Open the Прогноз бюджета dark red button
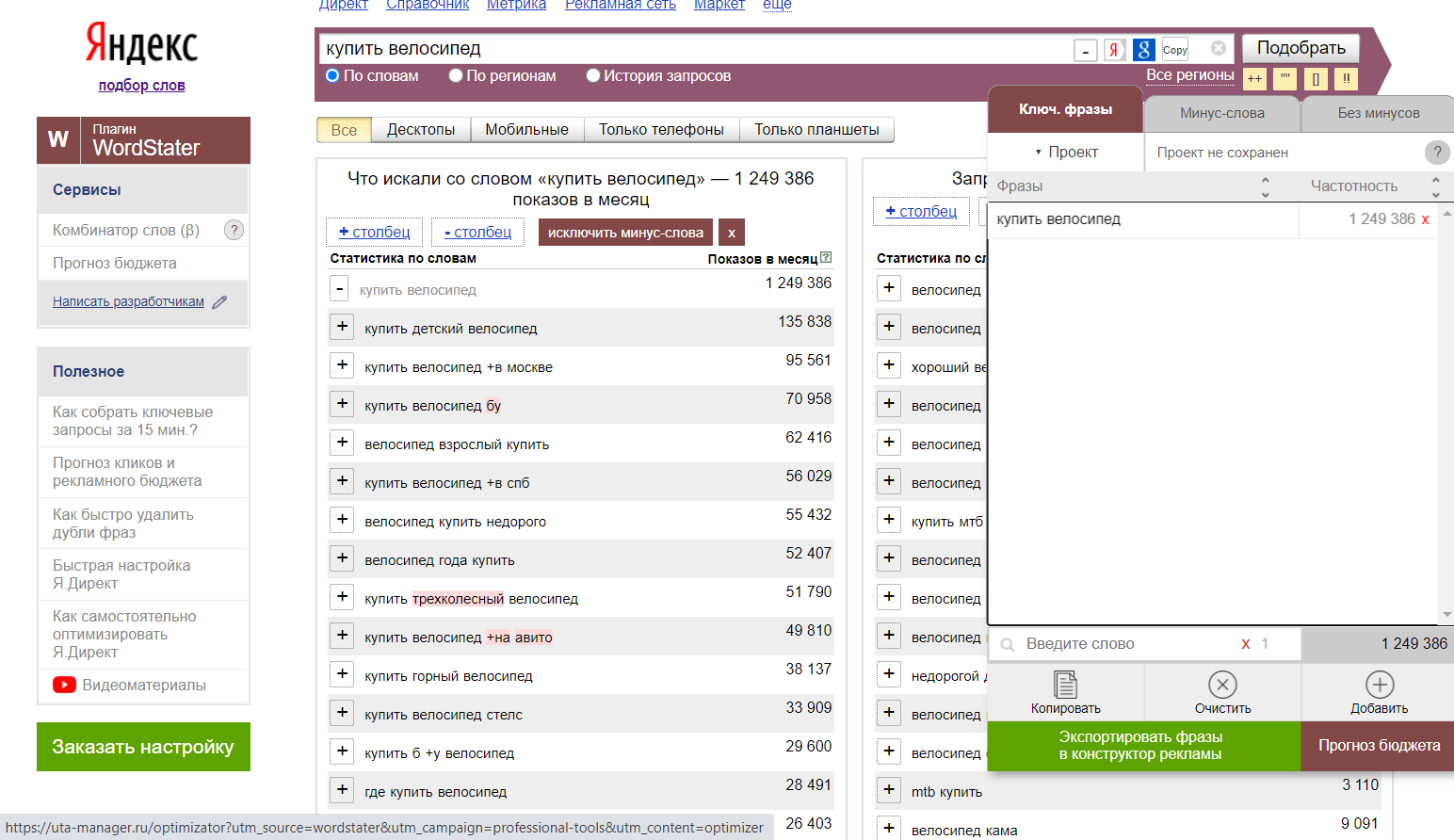 coord(1379,746)
